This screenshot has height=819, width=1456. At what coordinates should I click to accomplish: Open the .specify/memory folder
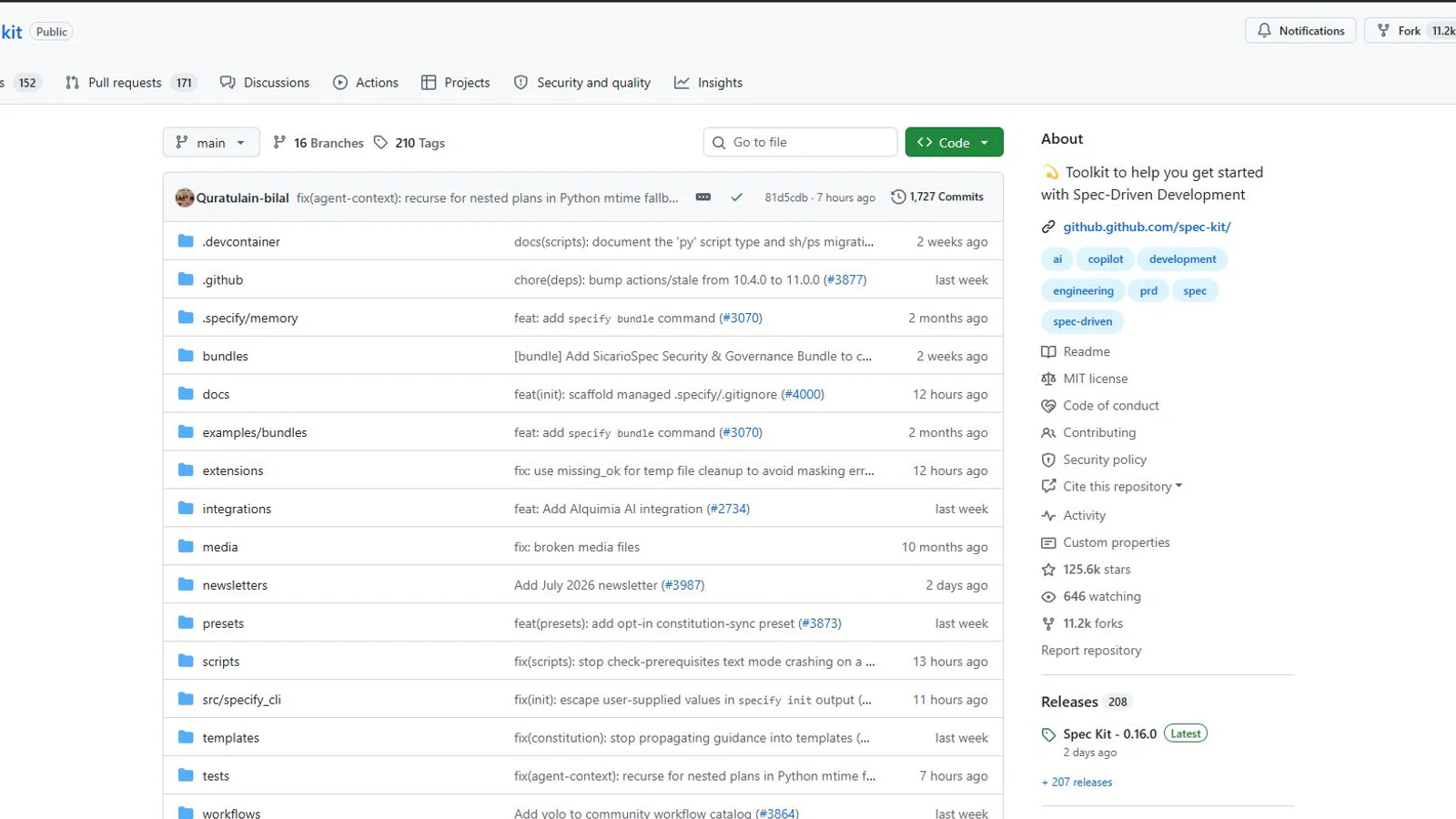(249, 318)
